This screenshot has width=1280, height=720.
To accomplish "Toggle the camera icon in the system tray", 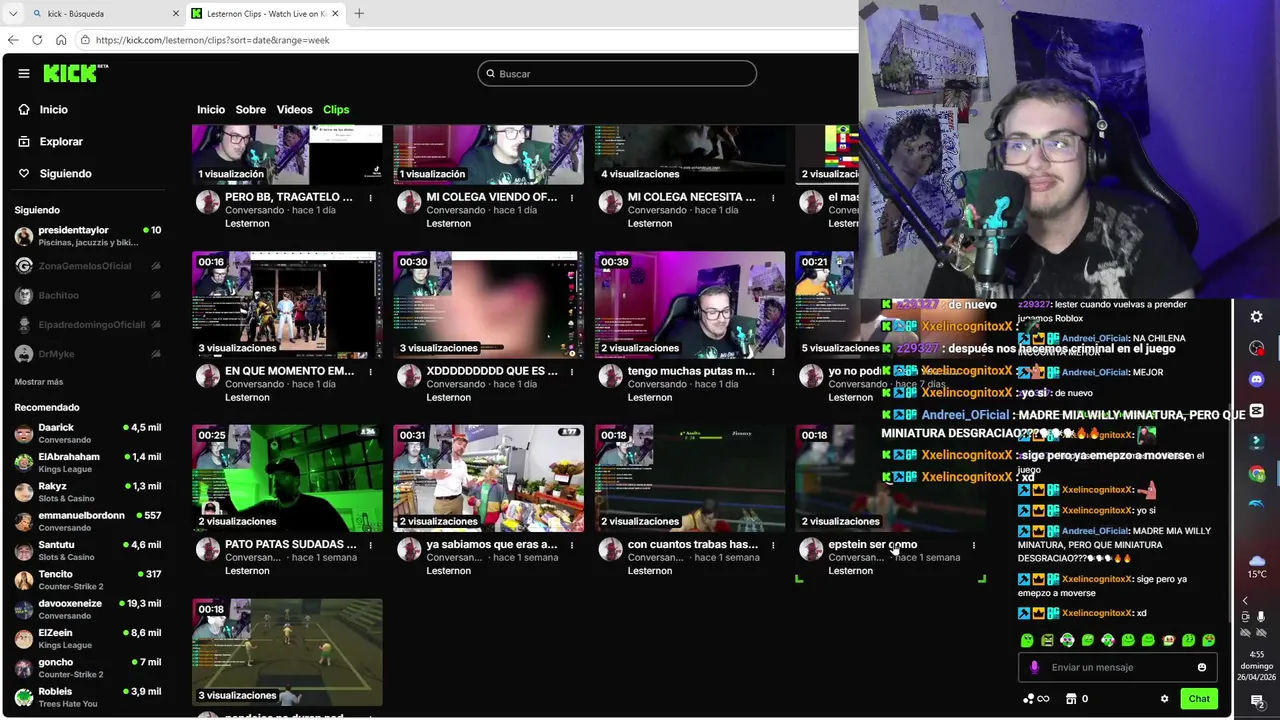I will [x=1245, y=617].
